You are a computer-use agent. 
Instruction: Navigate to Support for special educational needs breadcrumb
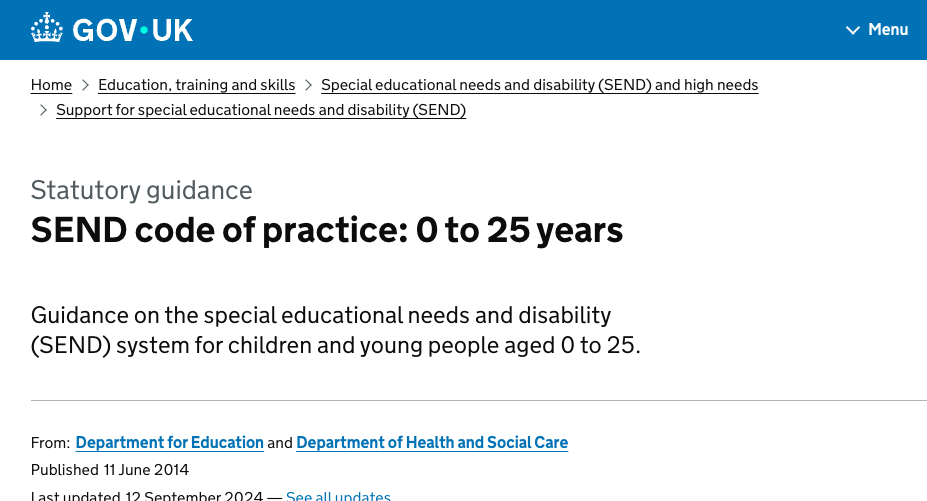tap(261, 110)
